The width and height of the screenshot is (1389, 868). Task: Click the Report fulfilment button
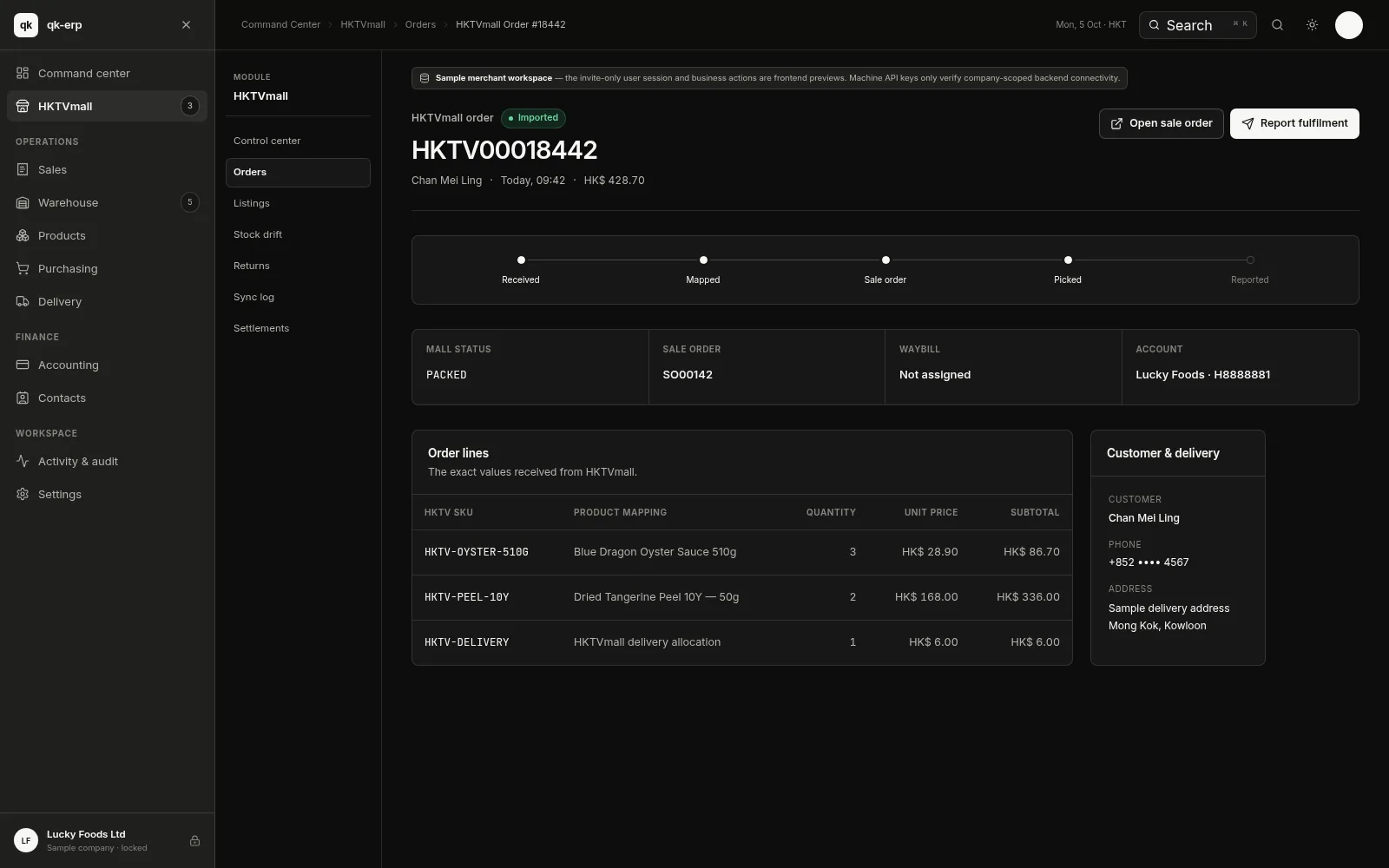pyautogui.click(x=1294, y=123)
